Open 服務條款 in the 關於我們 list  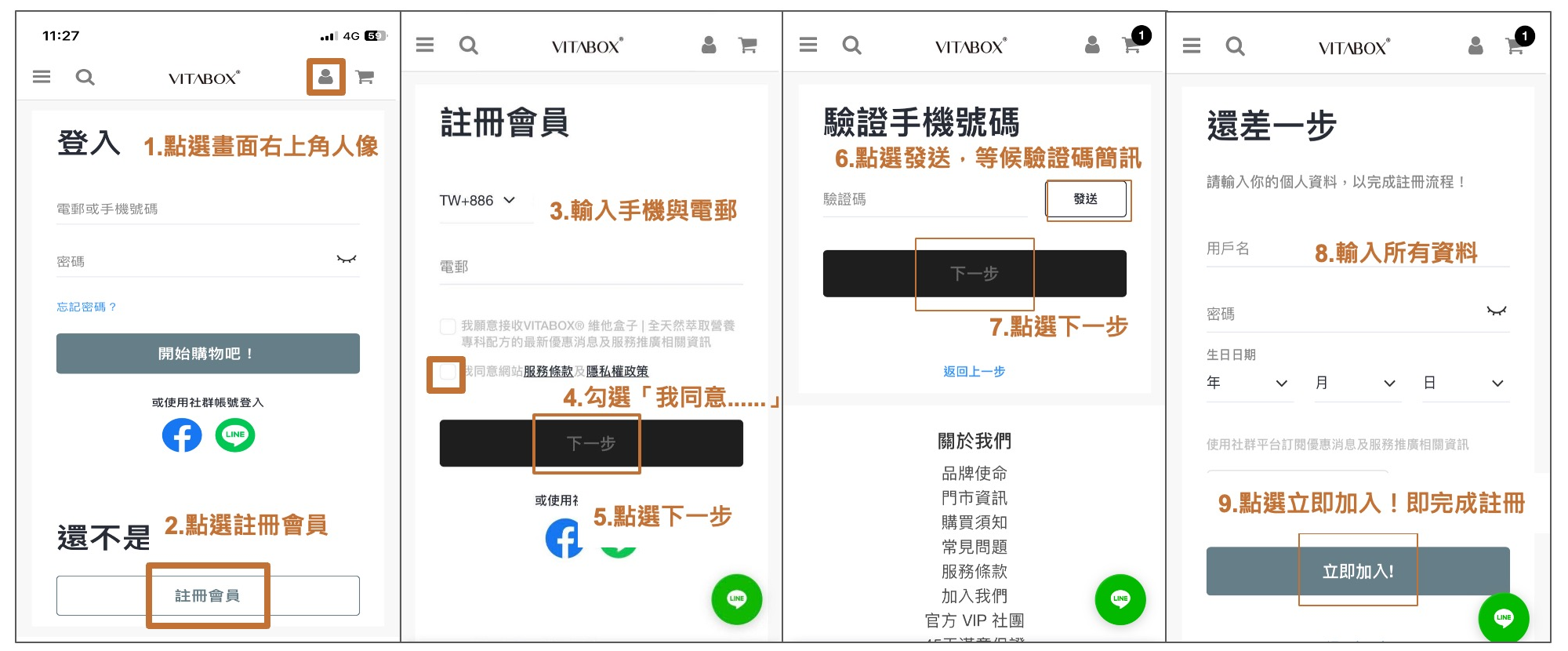pos(975,572)
